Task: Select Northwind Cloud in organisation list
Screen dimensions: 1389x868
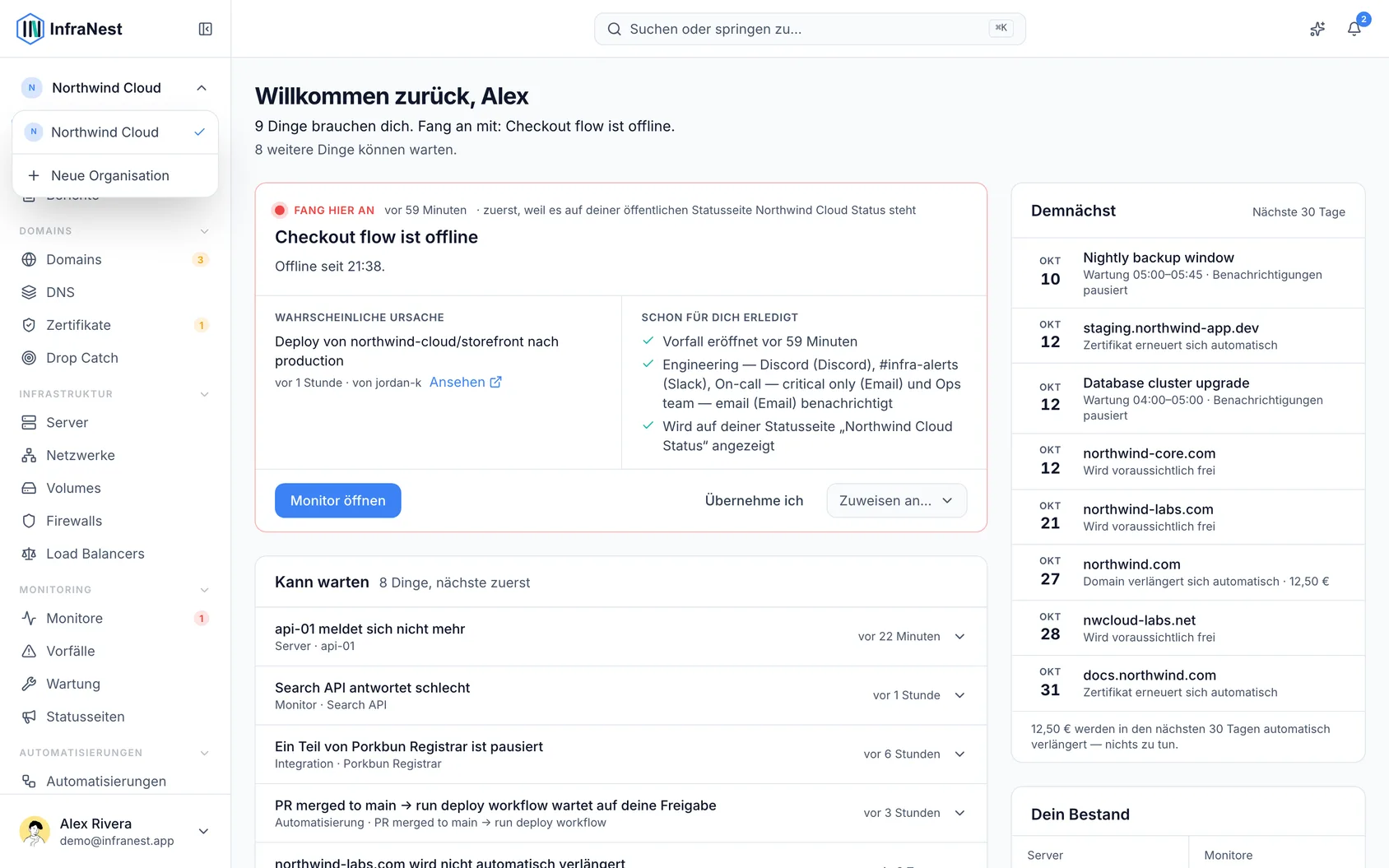Action: [115, 132]
